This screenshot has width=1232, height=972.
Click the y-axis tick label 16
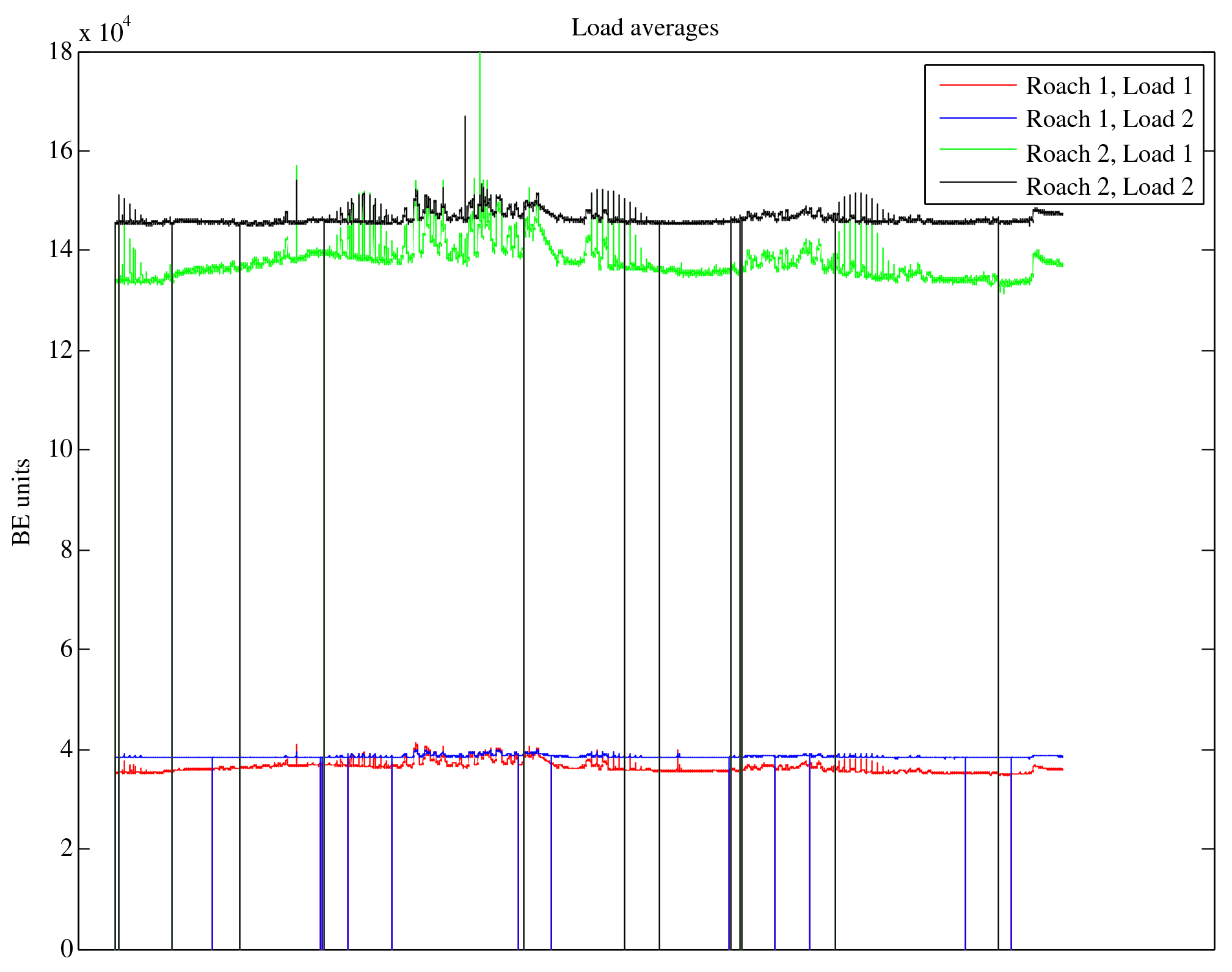[x=60, y=151]
